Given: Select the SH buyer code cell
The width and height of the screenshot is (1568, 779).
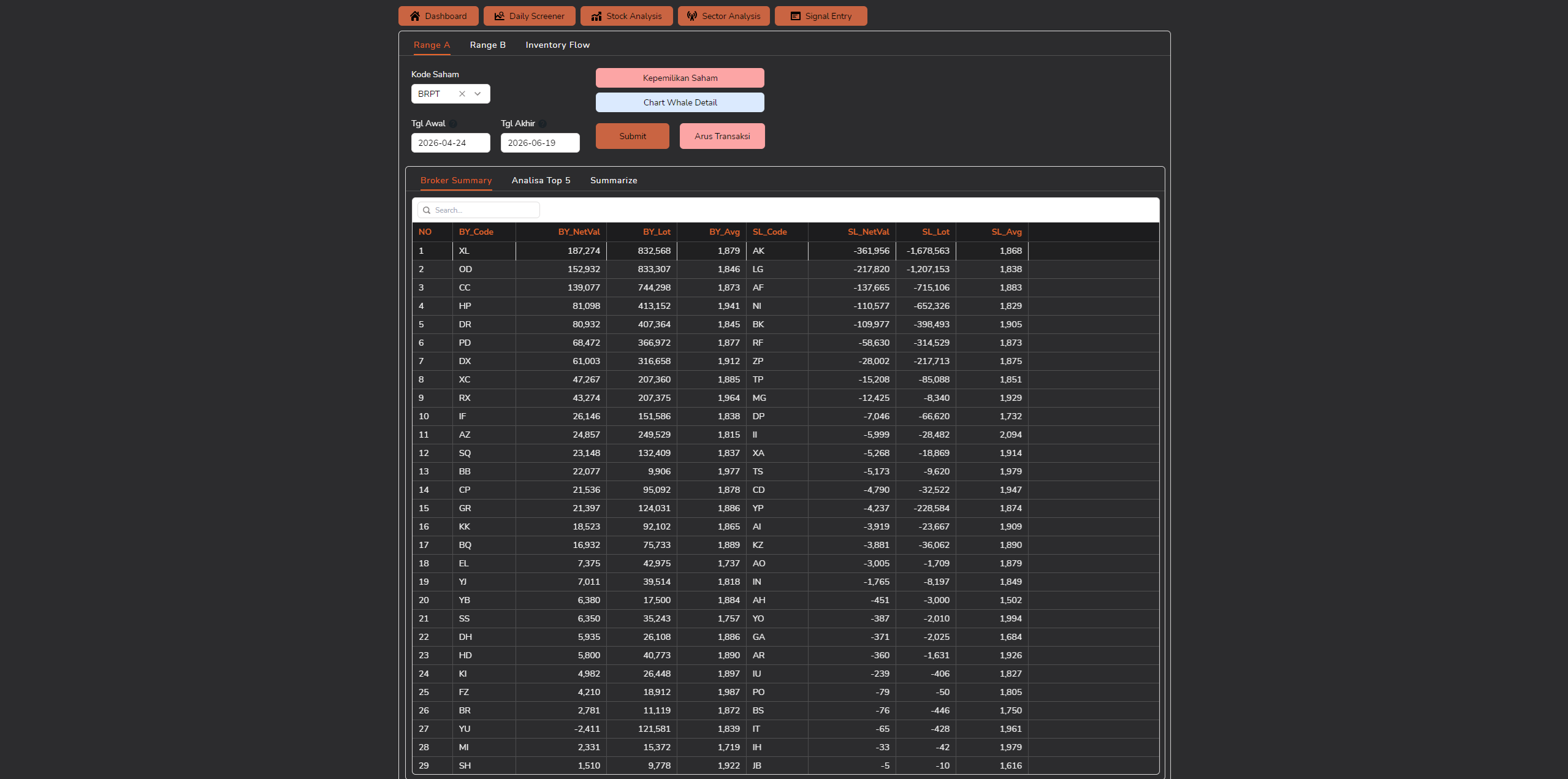Looking at the screenshot, I should point(484,766).
